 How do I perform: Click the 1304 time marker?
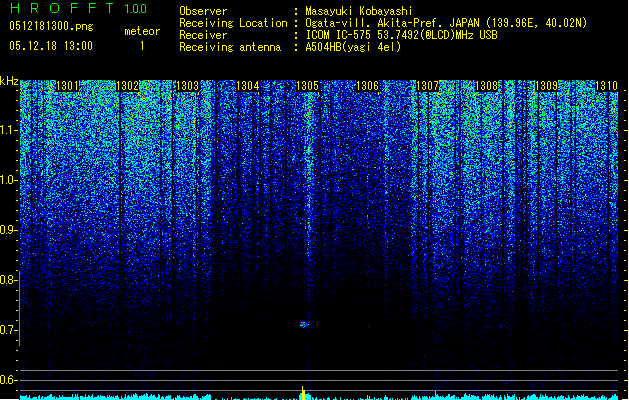point(248,86)
